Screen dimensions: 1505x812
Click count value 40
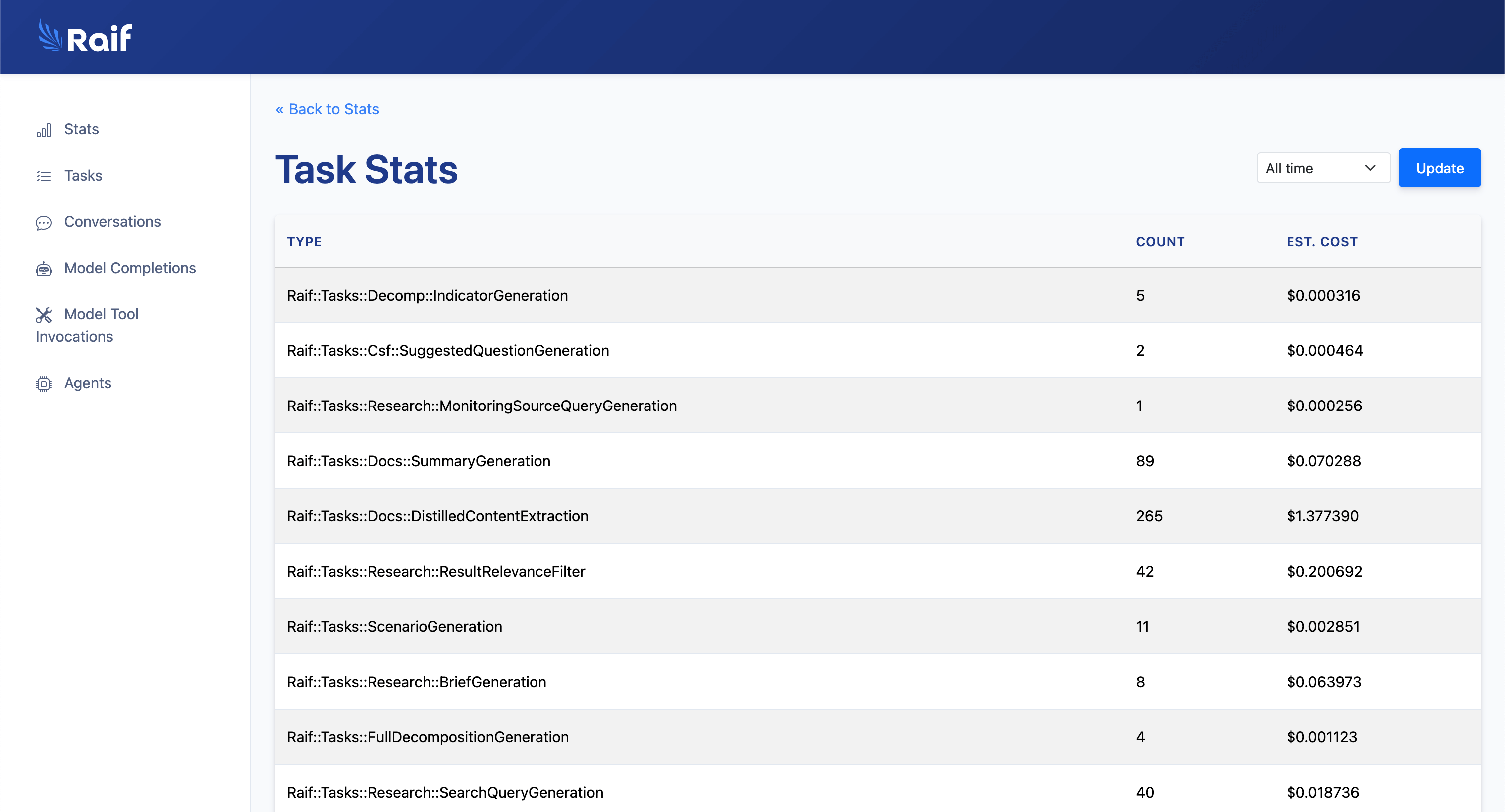[x=1145, y=792]
